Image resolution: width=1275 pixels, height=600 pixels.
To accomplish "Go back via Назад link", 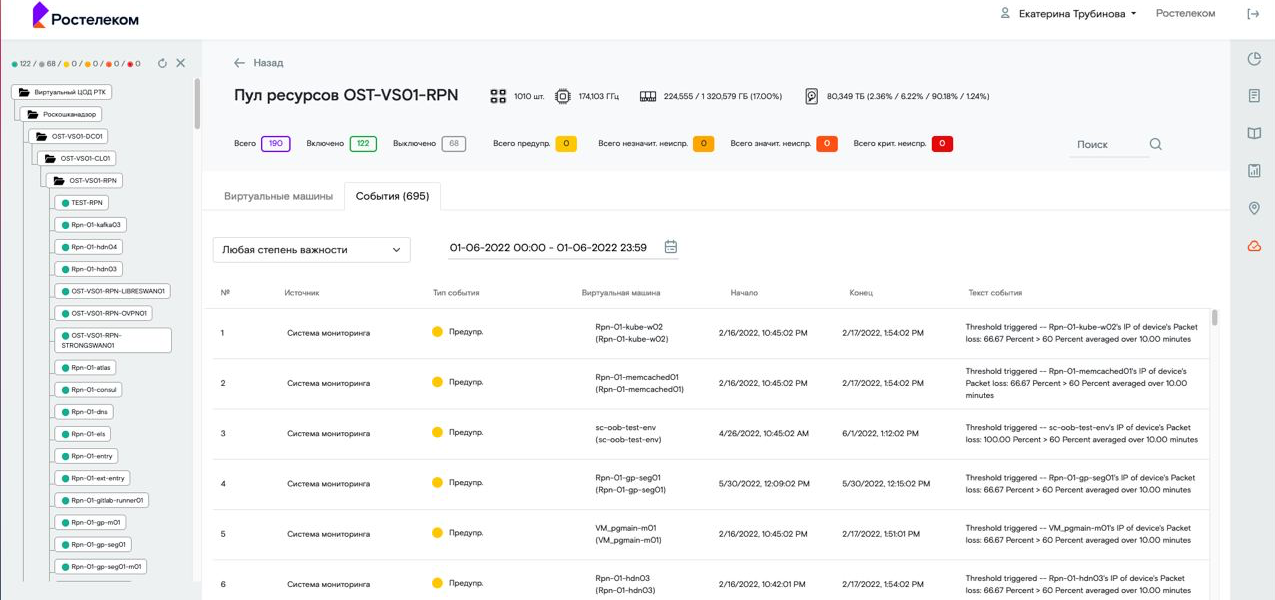I will [x=259, y=63].
